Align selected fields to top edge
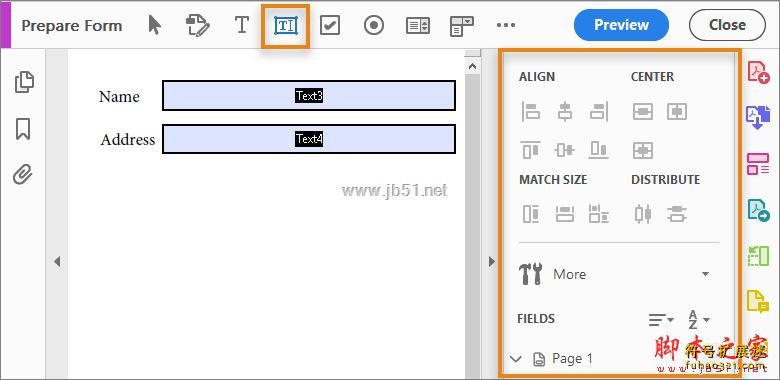Image resolution: width=780 pixels, height=380 pixels. [x=530, y=150]
